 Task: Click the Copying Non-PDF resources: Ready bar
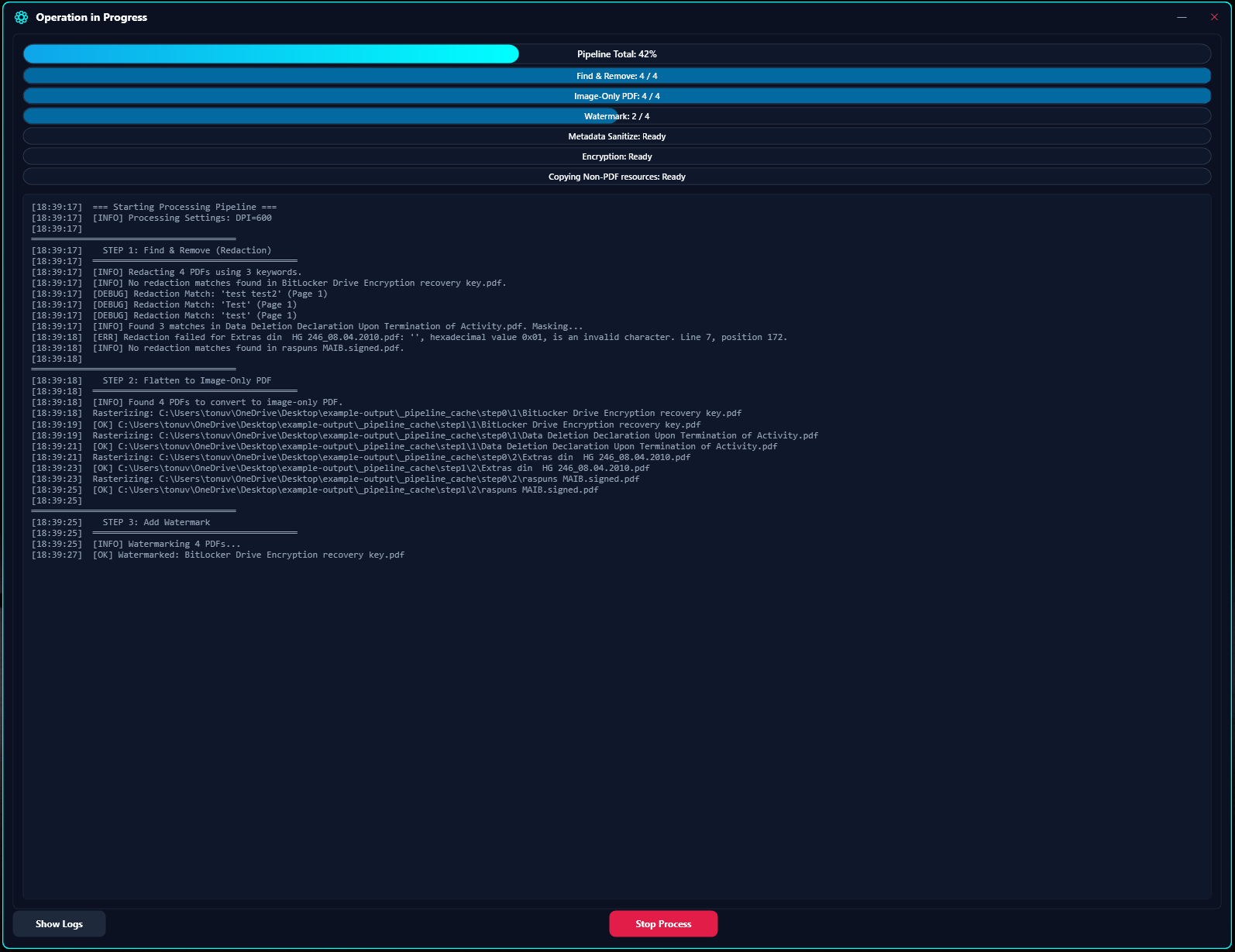617,177
